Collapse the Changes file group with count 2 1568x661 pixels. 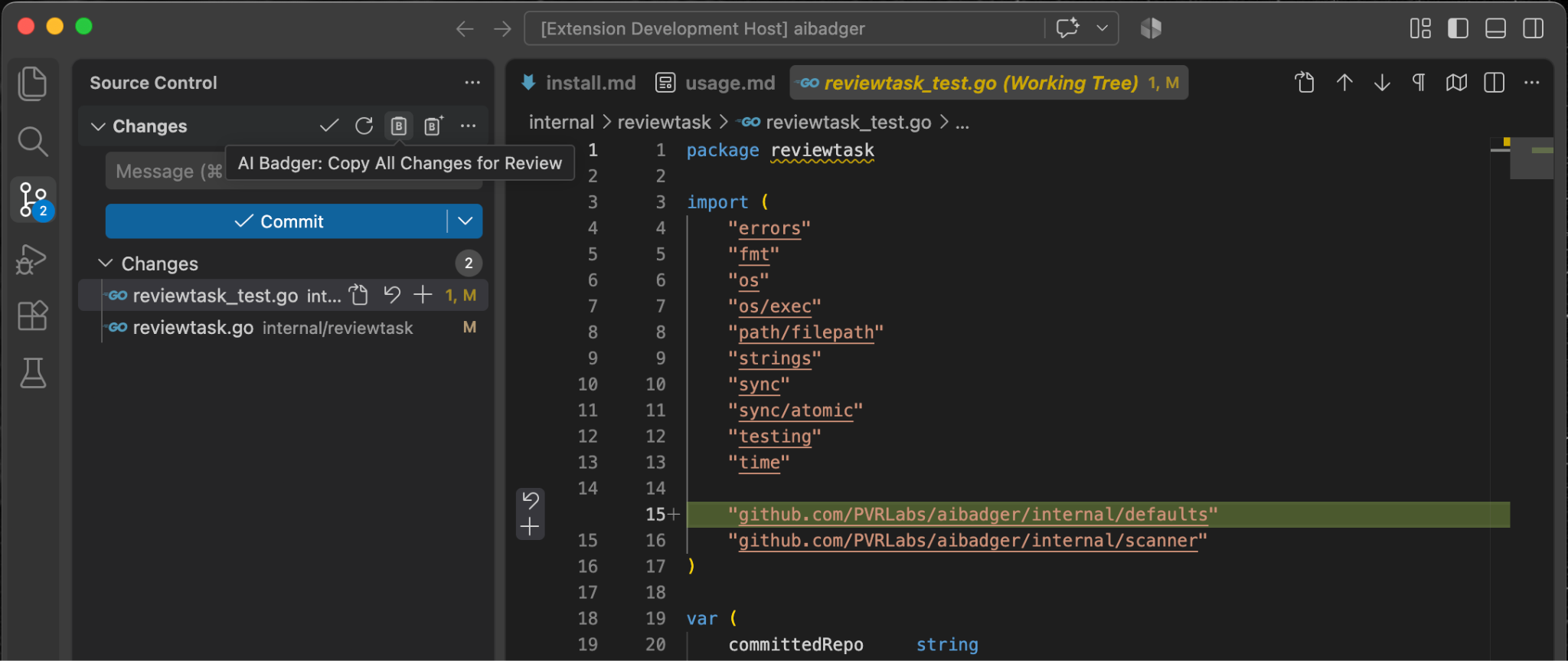pos(106,263)
